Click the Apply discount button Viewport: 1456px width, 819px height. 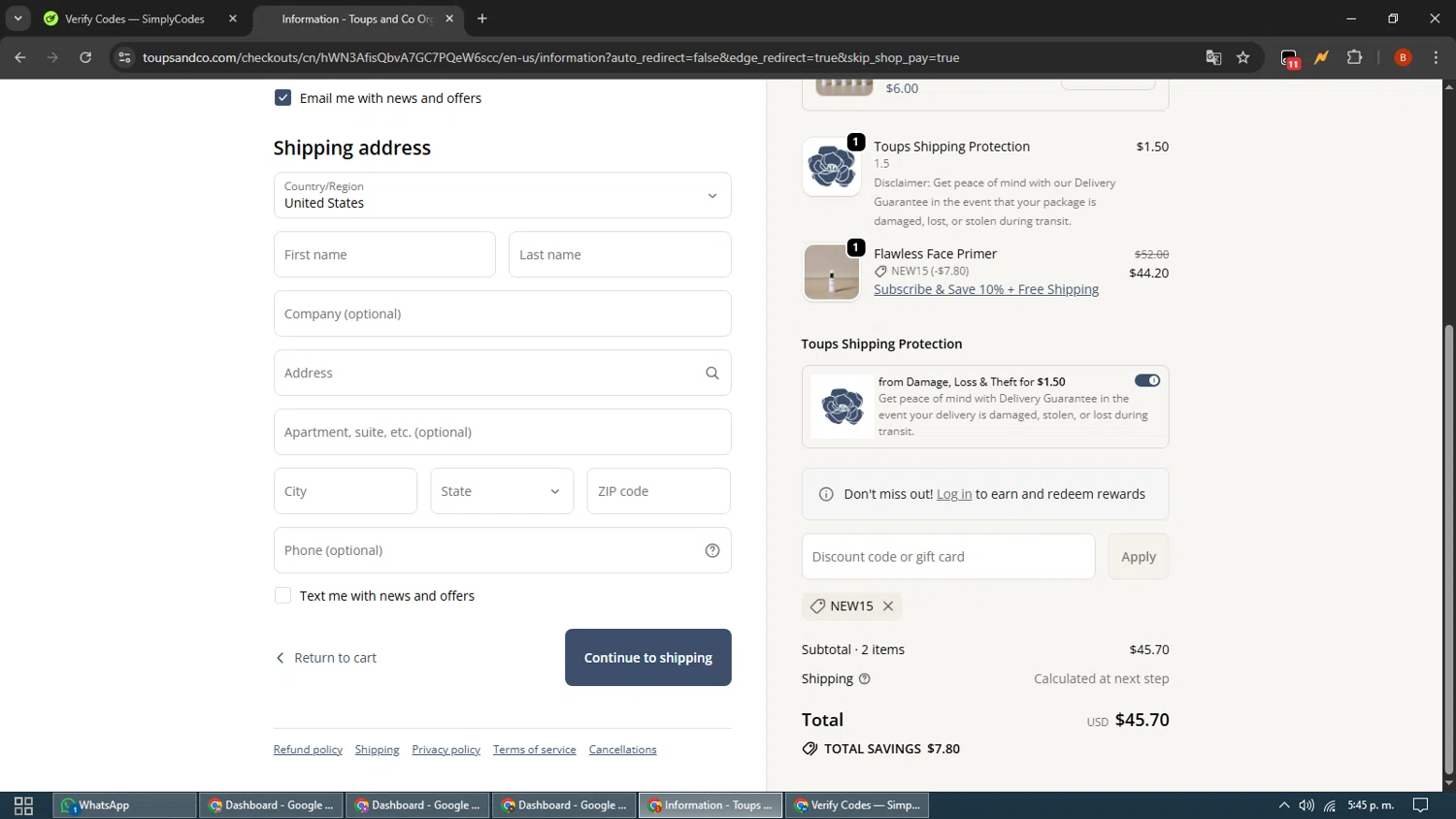click(1139, 557)
